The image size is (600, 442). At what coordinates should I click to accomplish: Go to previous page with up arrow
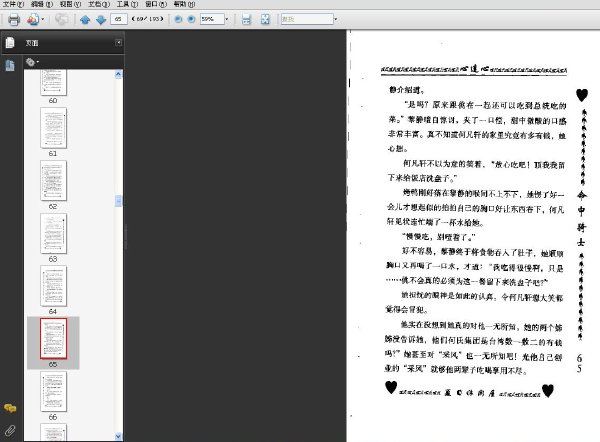[x=85, y=20]
